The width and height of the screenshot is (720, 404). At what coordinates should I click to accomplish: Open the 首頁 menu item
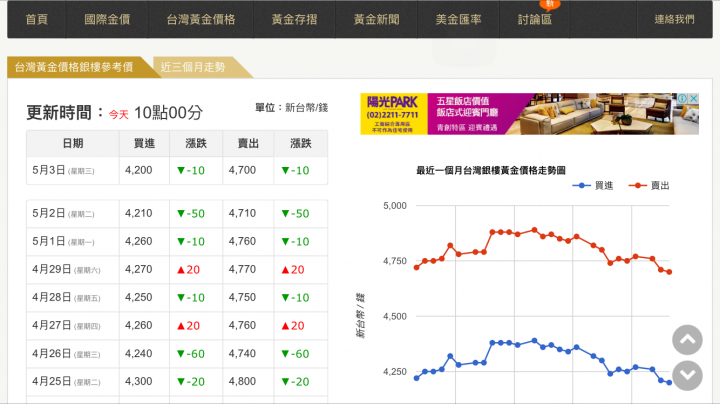[x=37, y=19]
